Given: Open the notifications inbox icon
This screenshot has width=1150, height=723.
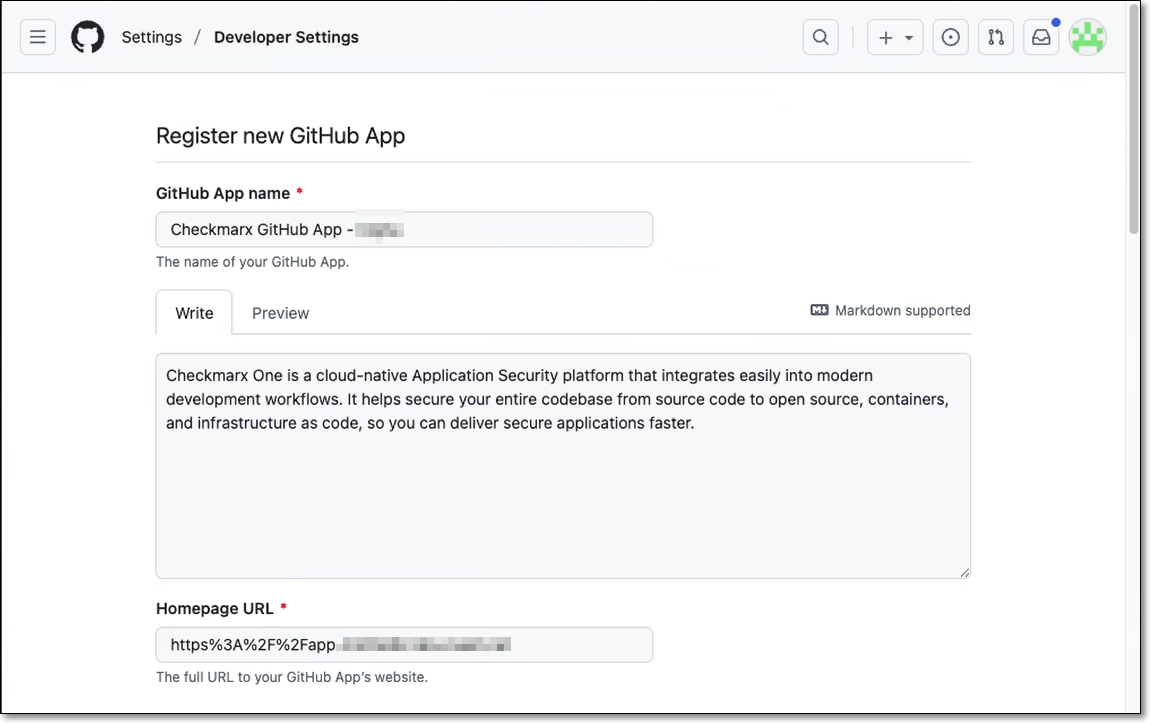Looking at the screenshot, I should point(1041,38).
